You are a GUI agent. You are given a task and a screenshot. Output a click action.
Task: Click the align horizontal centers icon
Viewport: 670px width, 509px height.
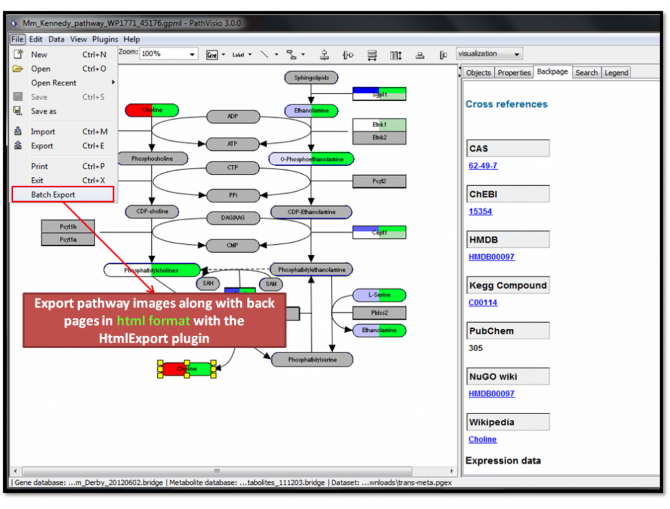324,54
